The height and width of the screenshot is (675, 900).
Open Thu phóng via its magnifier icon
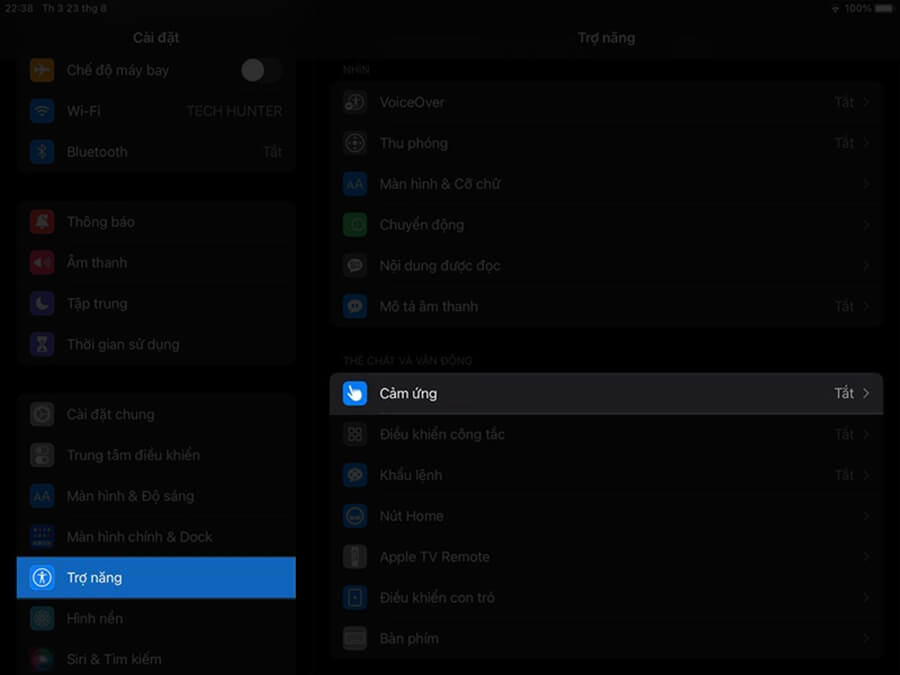tap(355, 143)
